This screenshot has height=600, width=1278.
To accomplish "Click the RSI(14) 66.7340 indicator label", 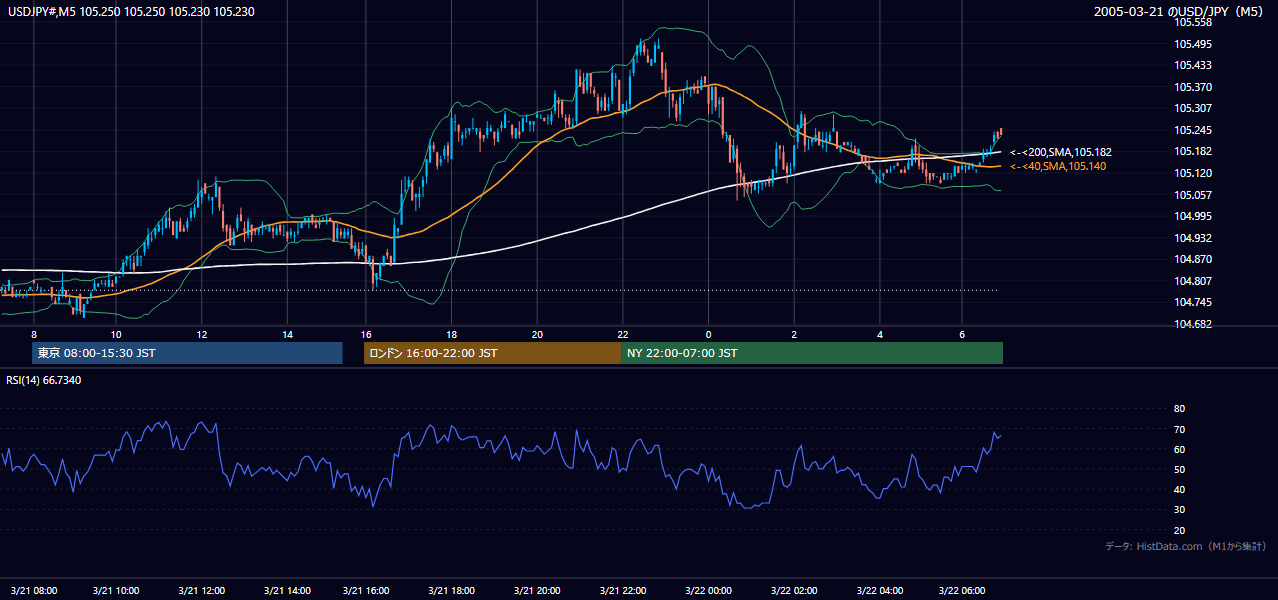I will [44, 380].
